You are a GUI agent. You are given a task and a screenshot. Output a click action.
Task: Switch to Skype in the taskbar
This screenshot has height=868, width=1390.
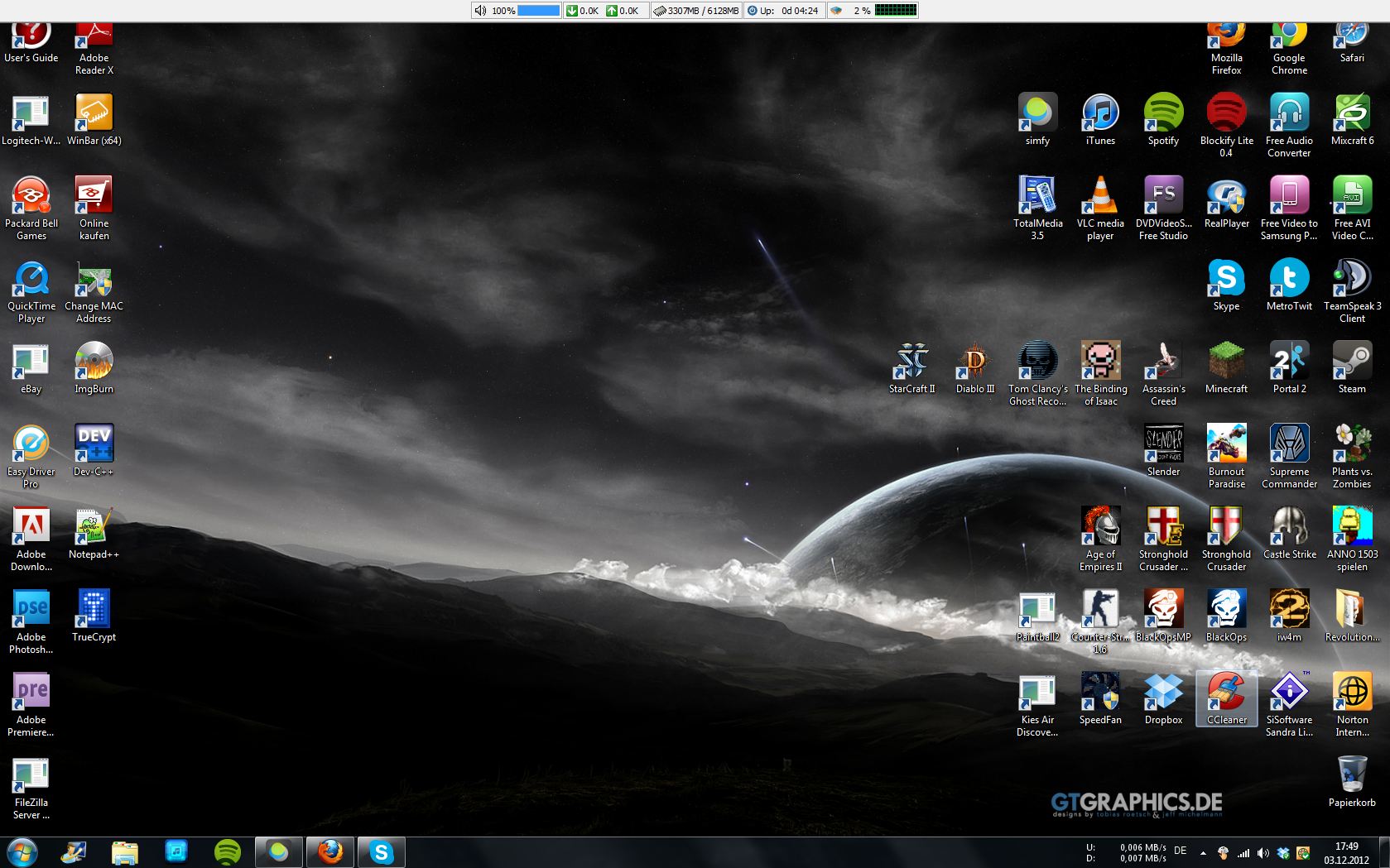coord(381,851)
